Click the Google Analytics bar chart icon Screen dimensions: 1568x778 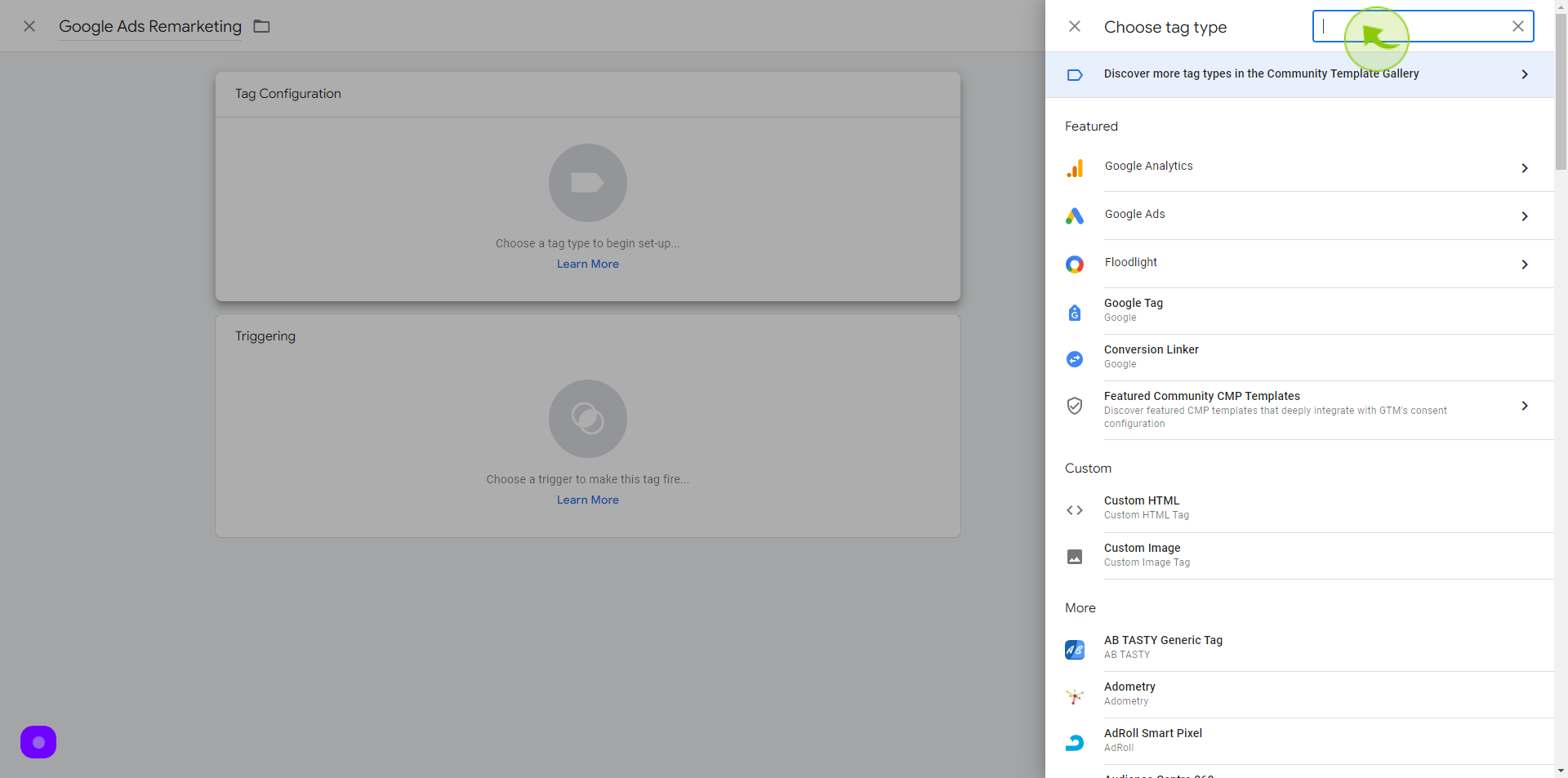(1075, 168)
